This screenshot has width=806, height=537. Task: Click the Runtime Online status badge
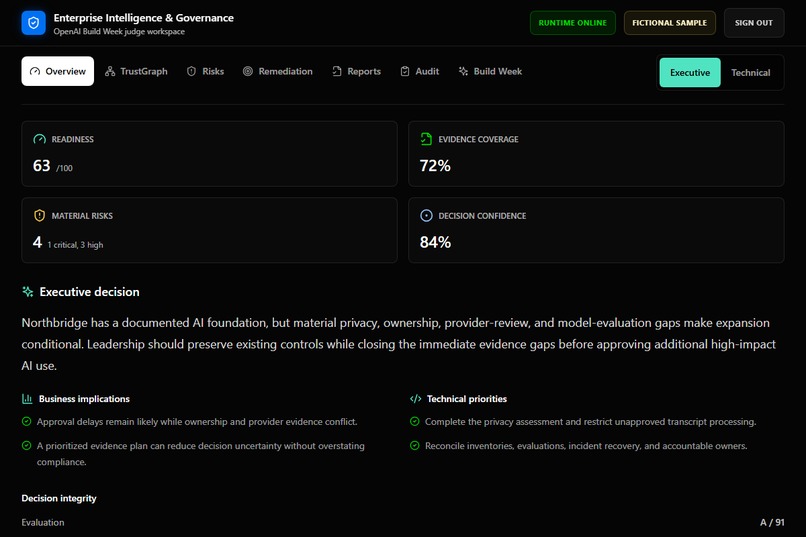point(573,23)
